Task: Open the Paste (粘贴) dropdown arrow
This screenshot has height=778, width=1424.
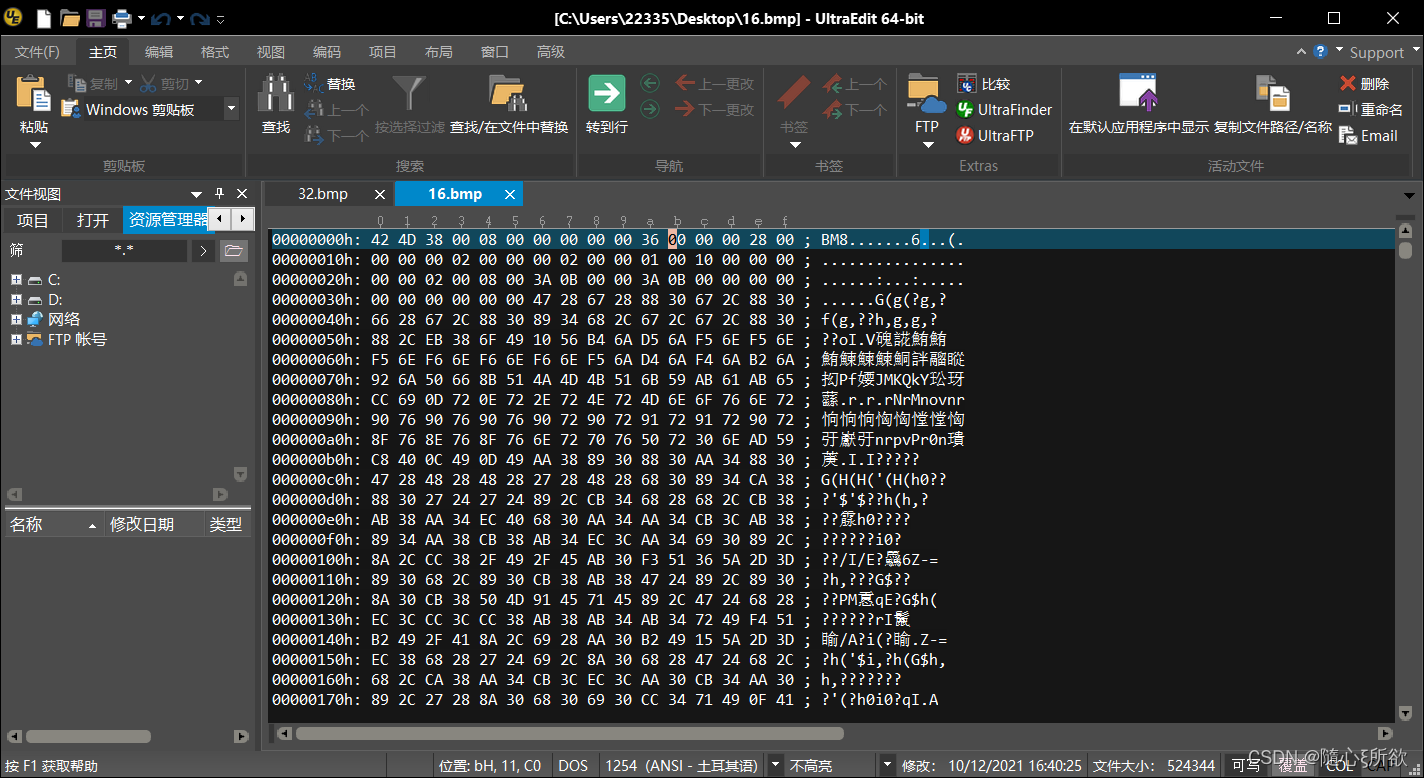Action: (x=34, y=145)
